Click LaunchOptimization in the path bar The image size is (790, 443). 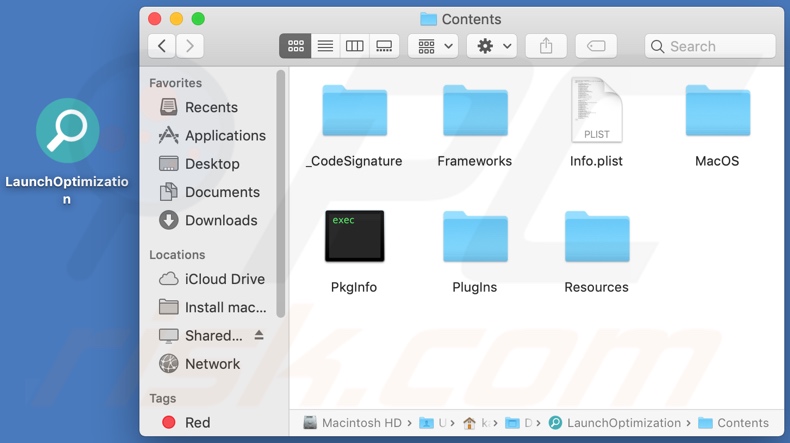click(x=615, y=423)
